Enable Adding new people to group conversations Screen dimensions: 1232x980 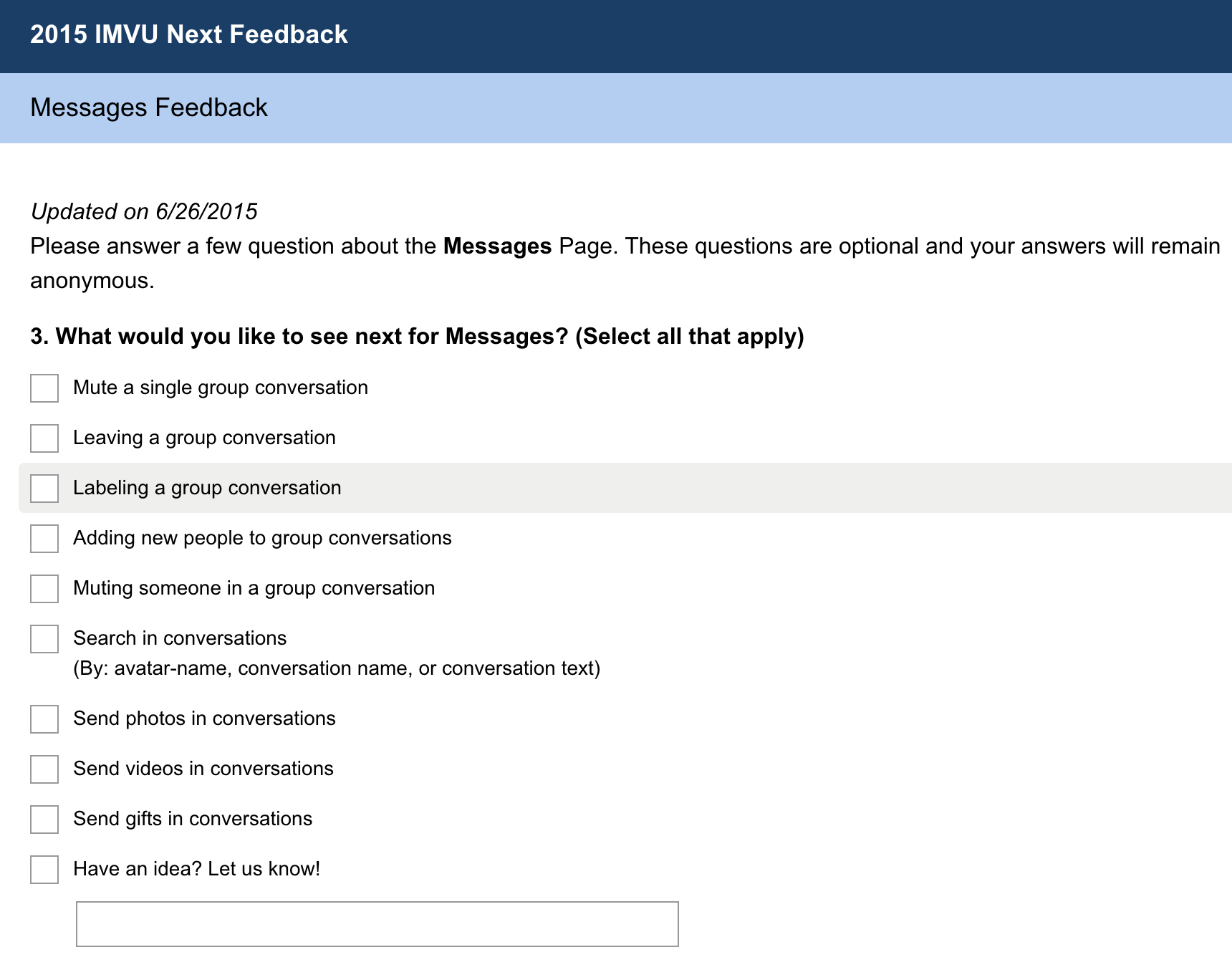click(44, 539)
